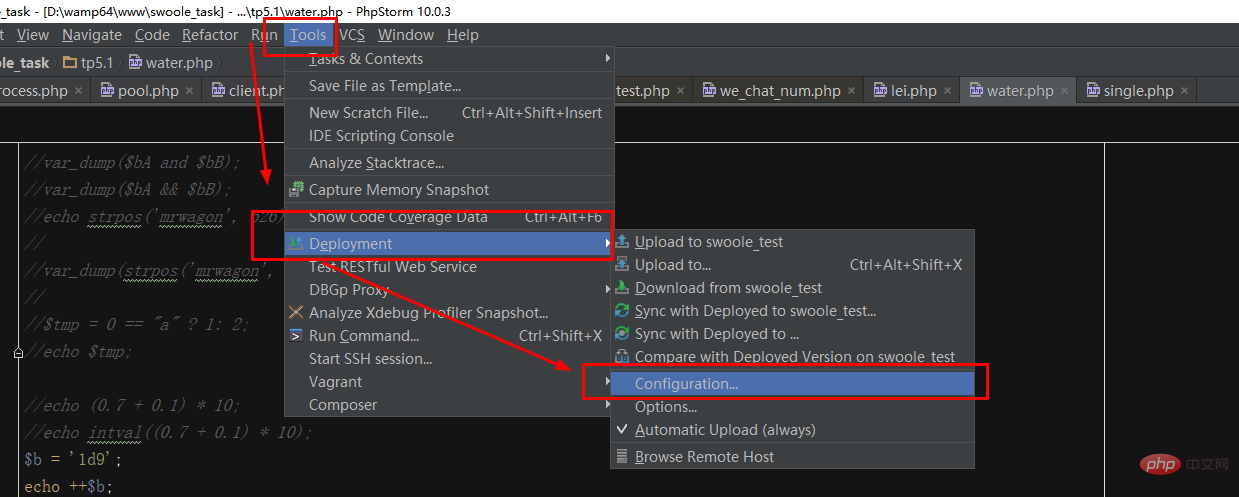This screenshot has width=1239, height=497.
Task: Click the sync icon for 'Sync with Deployed to swoole_test...'
Action: click(622, 311)
